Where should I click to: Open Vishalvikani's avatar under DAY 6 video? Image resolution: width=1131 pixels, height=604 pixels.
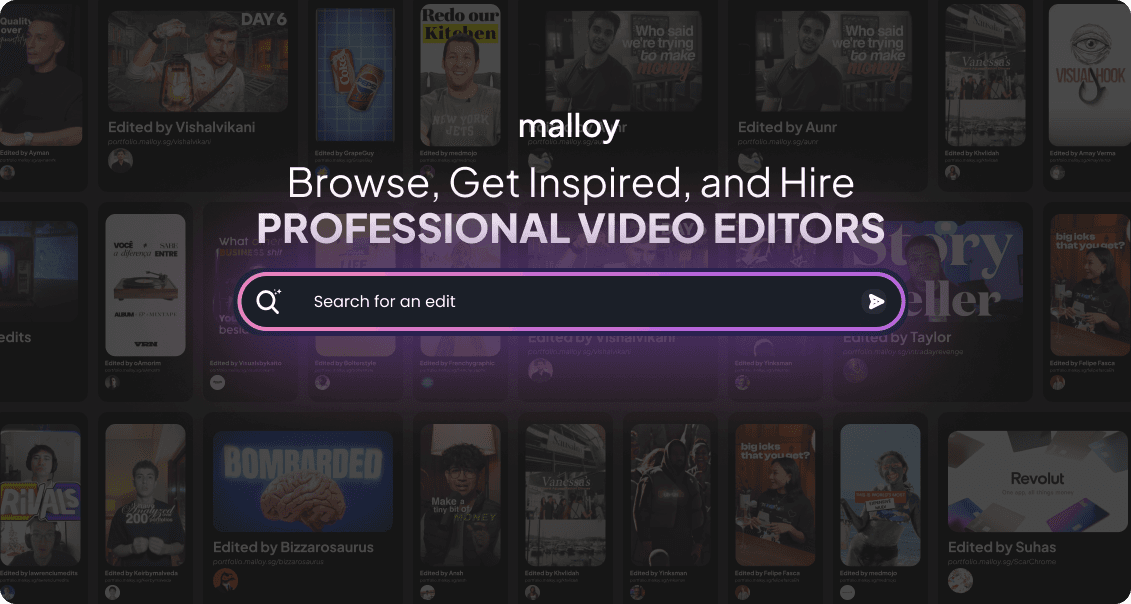[x=120, y=162]
